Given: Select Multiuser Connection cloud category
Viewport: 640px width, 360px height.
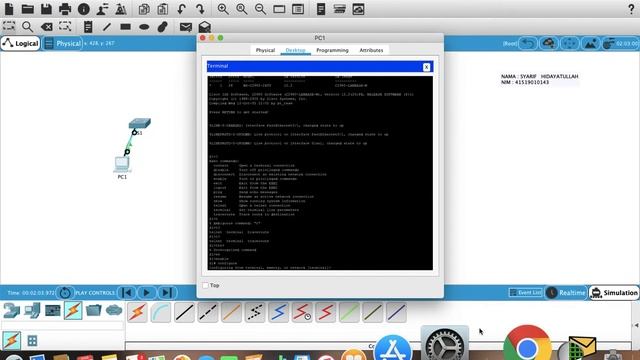Looking at the screenshot, I should click(x=114, y=311).
